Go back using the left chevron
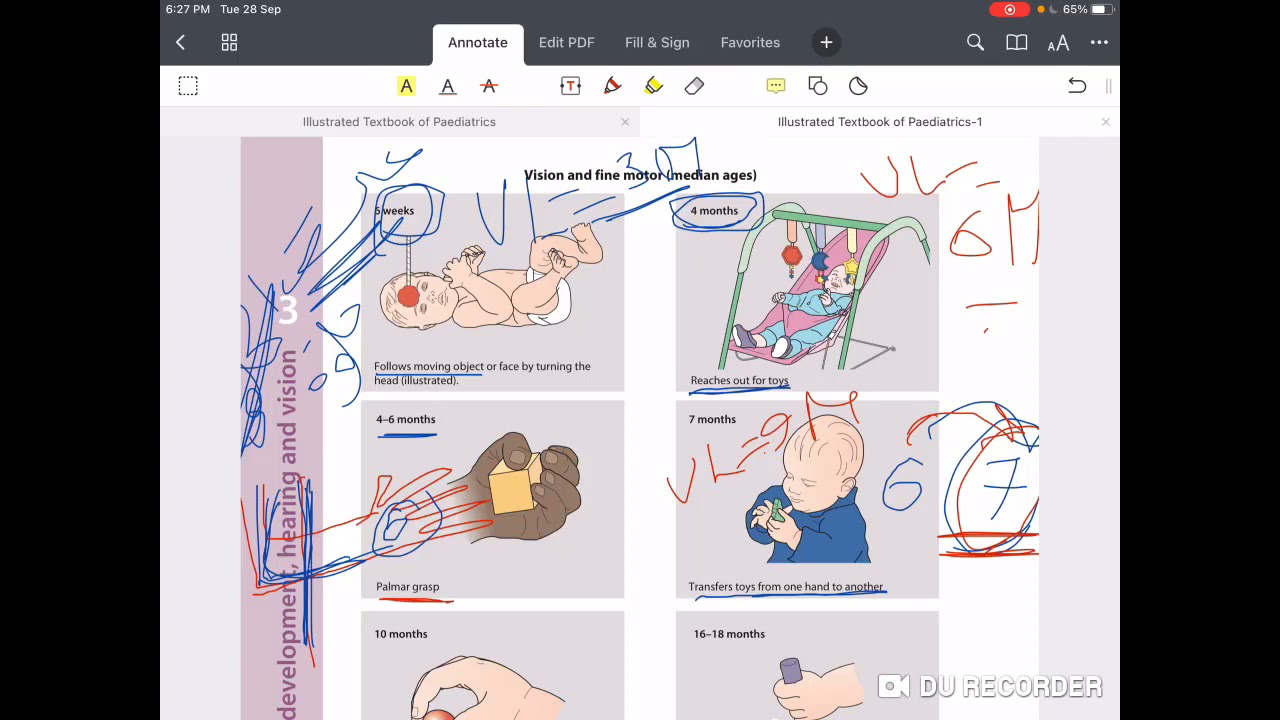Screen dimensions: 1280x720 pyautogui.click(x=180, y=42)
